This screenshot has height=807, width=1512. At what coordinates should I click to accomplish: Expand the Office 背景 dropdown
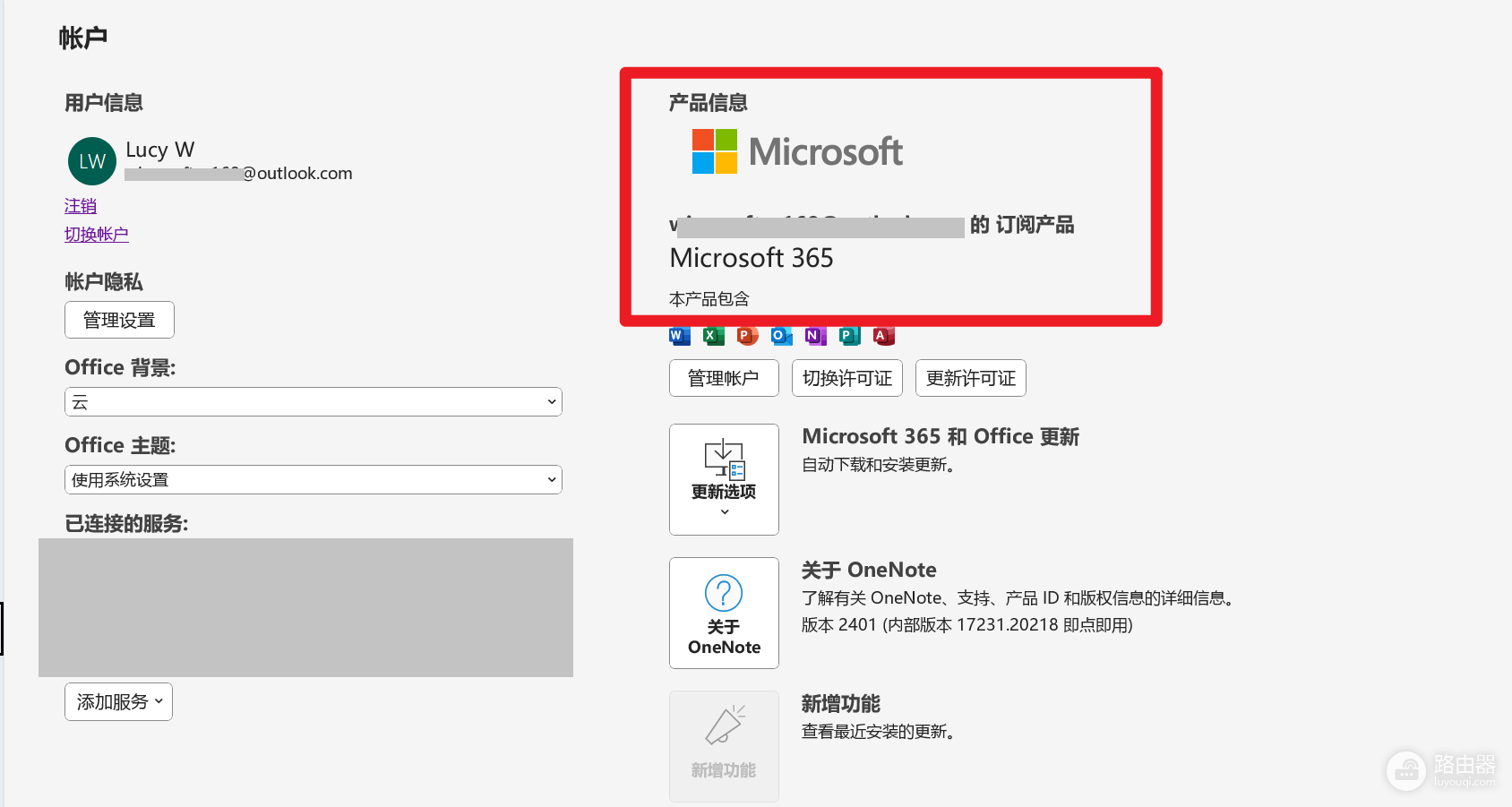point(314,402)
